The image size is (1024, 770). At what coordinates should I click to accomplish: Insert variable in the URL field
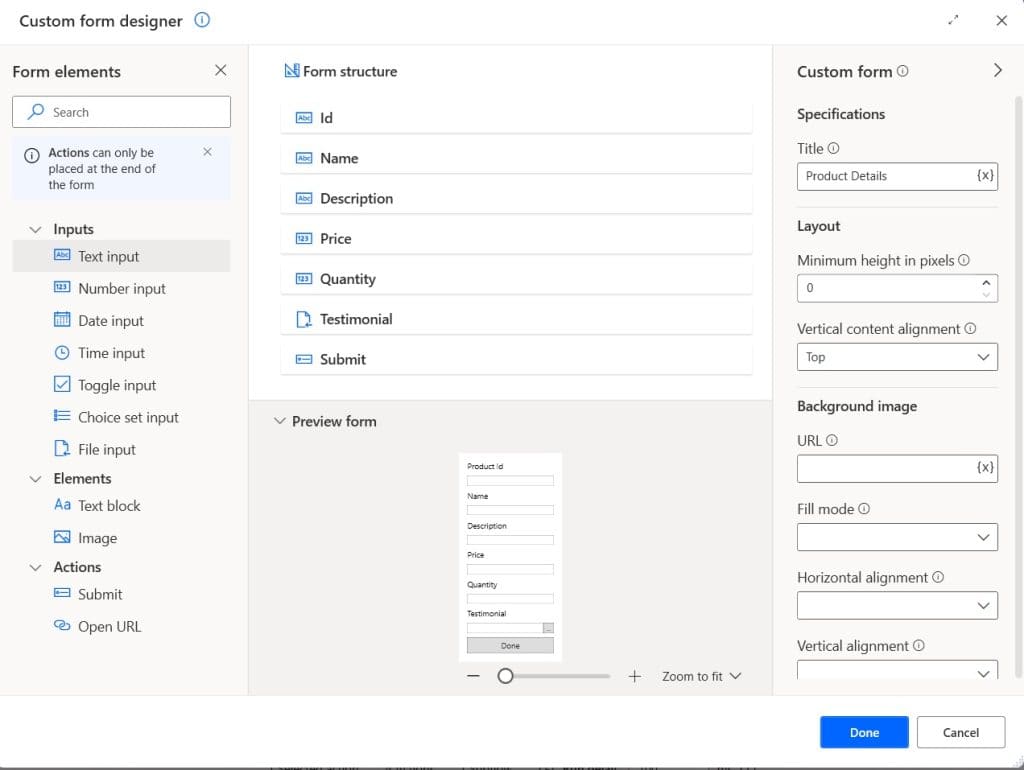(x=985, y=468)
